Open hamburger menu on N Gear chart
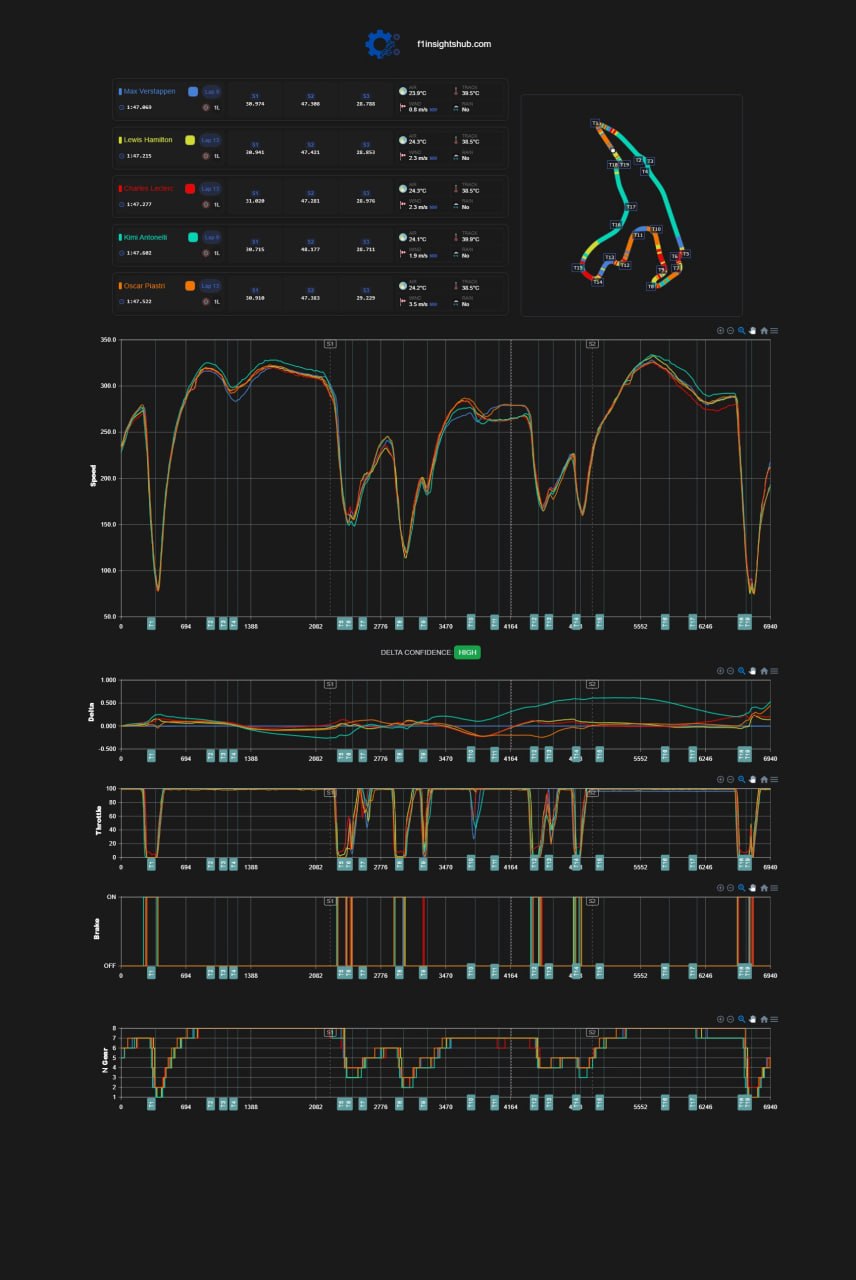This screenshot has width=856, height=1280. pos(774,1019)
